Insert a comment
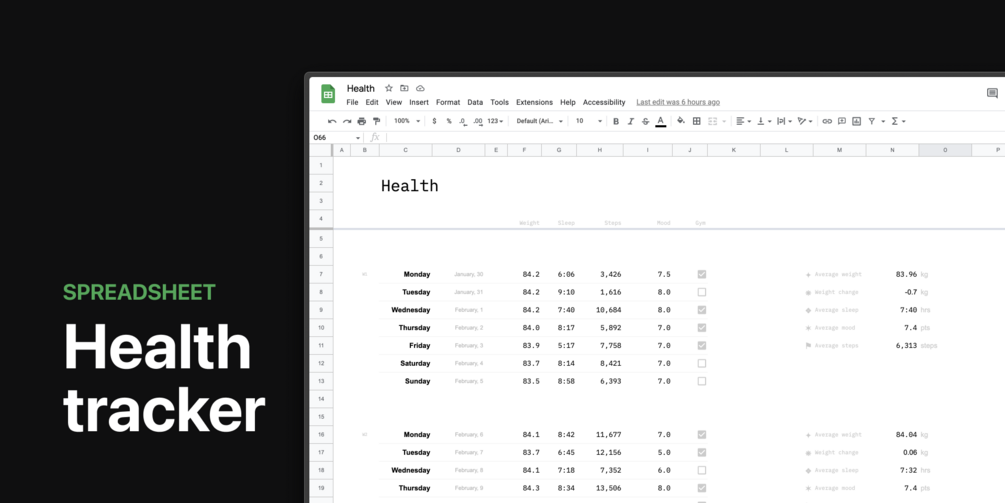The width and height of the screenshot is (1005, 503). point(842,121)
